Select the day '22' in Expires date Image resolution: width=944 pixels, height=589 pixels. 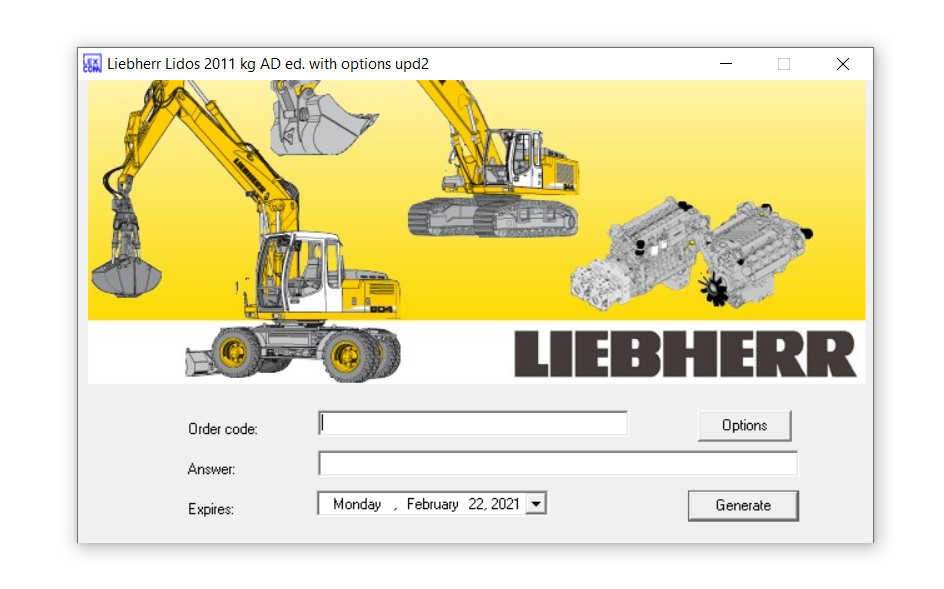(x=476, y=504)
